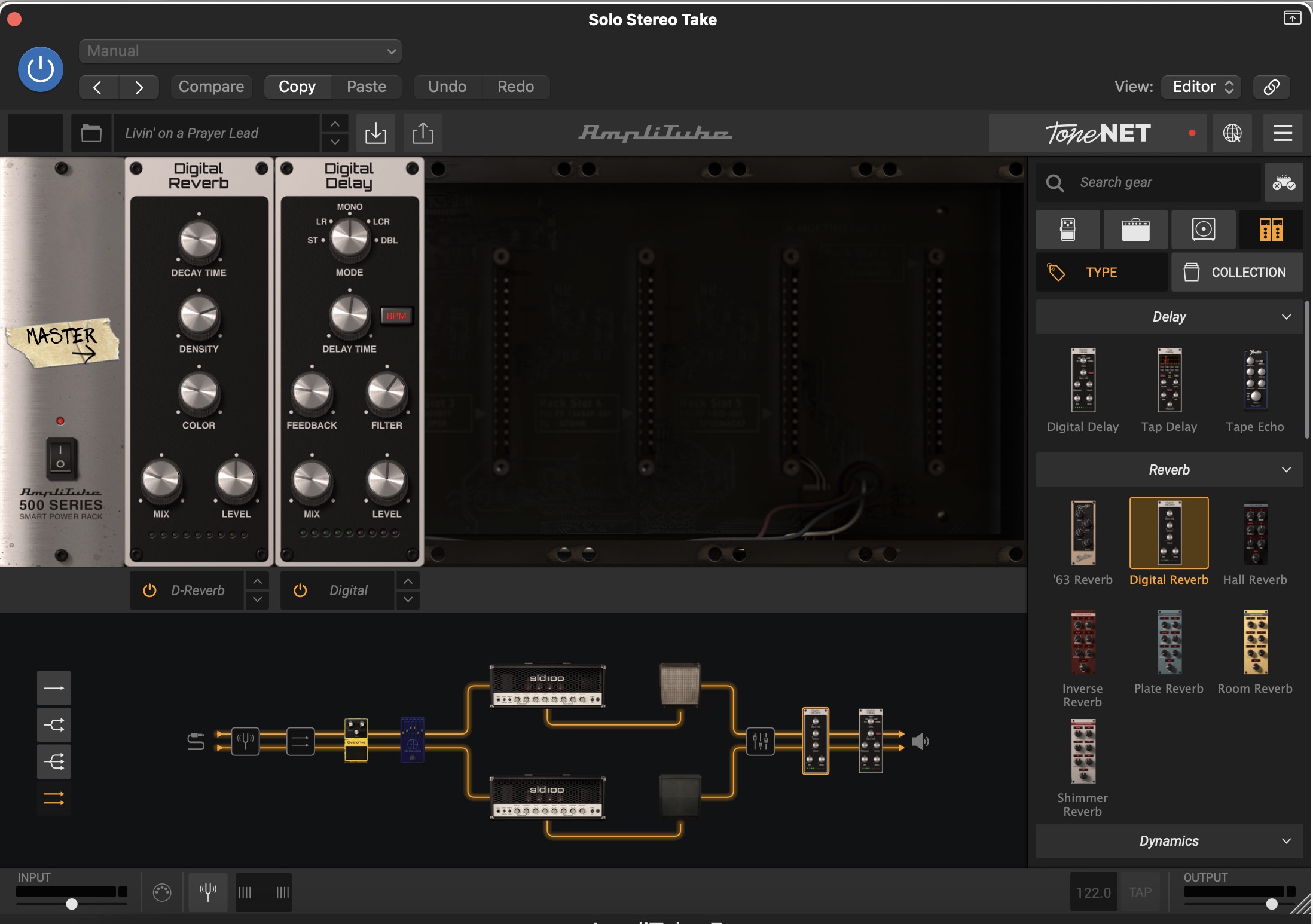Select the '63 Reverb gear thumbnail
The height and width of the screenshot is (924, 1313).
pyautogui.click(x=1083, y=533)
